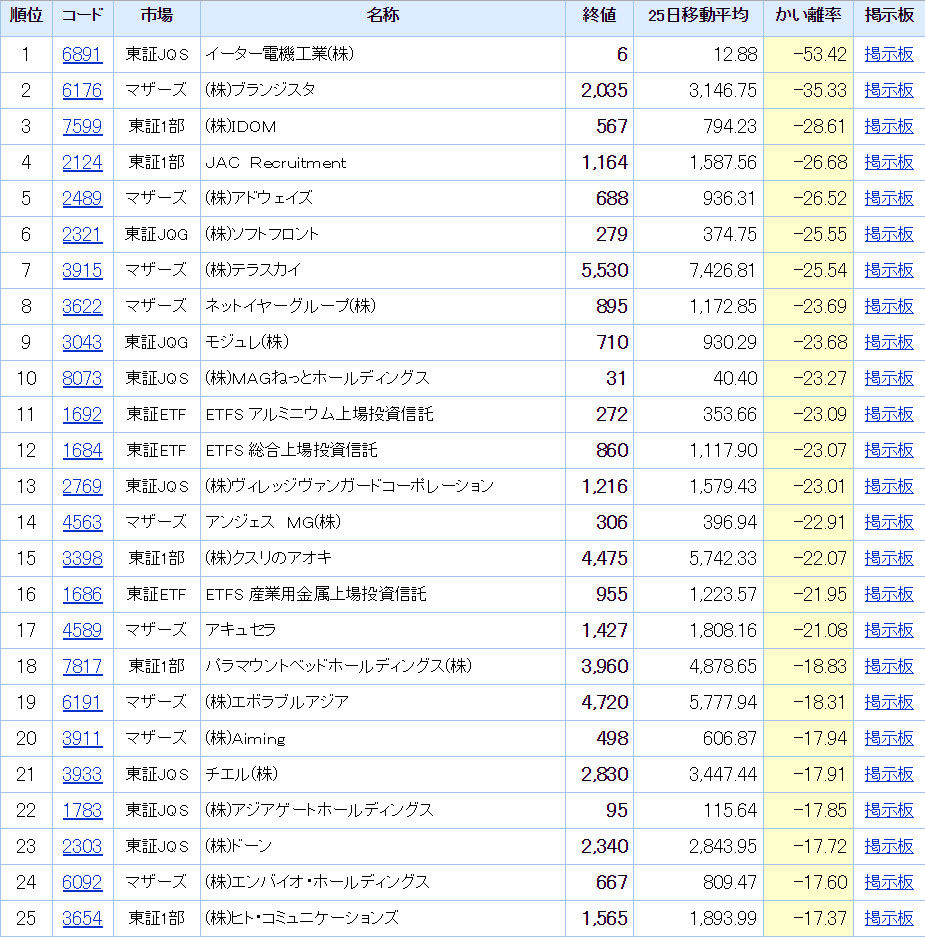Open 掲示板 link for JAC Recruitment
Image resolution: width=925 pixels, height=937 pixels.
(889, 162)
